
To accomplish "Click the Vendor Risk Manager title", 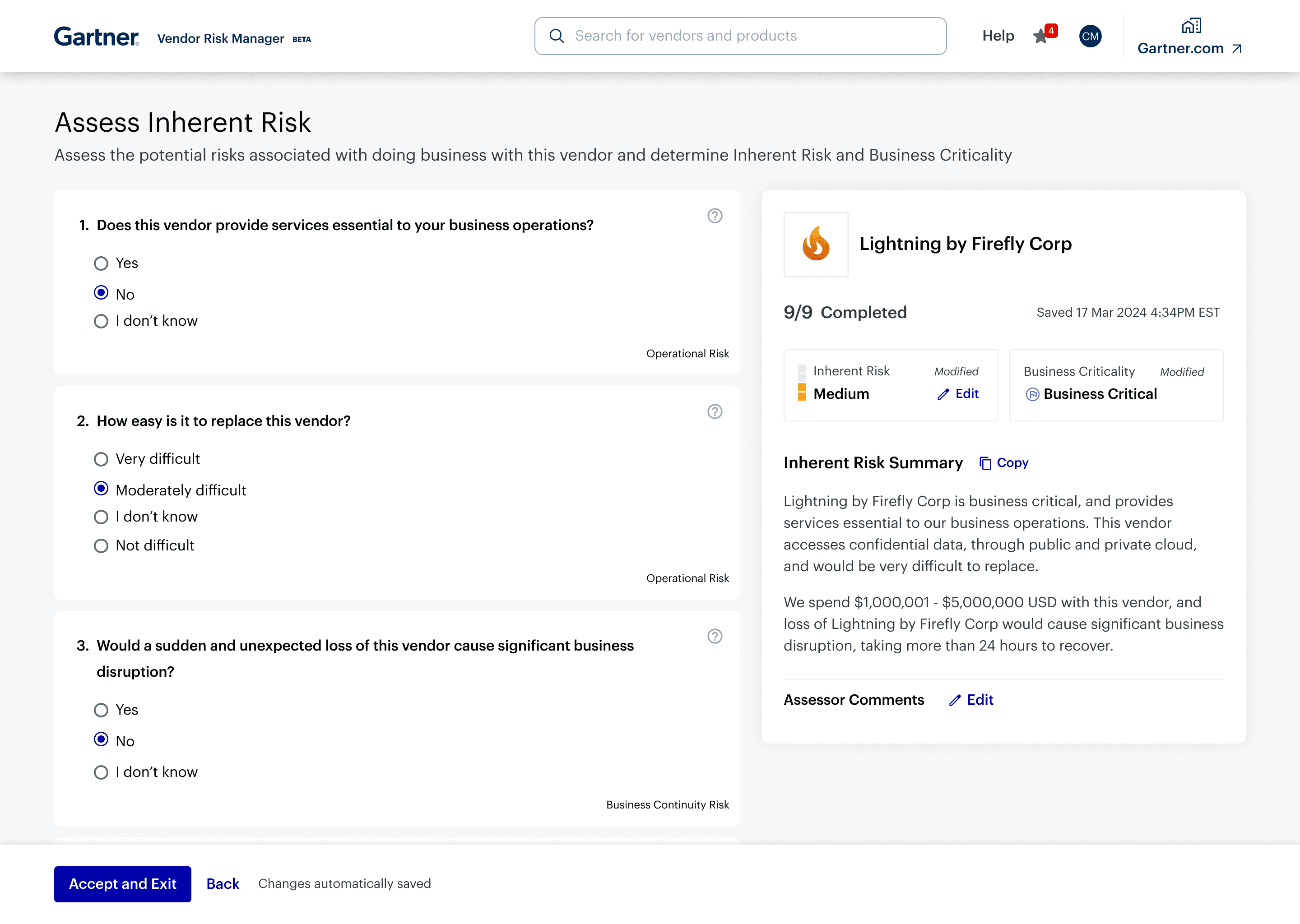I will pyautogui.click(x=220, y=38).
